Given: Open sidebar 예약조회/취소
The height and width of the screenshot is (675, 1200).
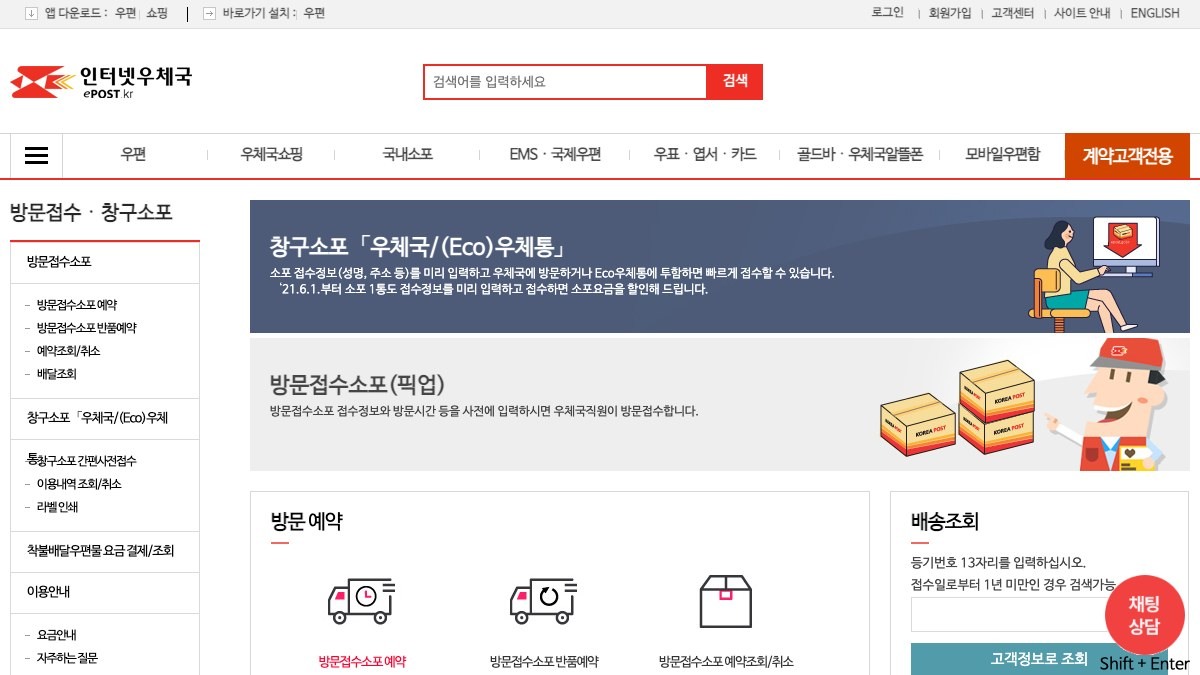Looking at the screenshot, I should coord(68,351).
